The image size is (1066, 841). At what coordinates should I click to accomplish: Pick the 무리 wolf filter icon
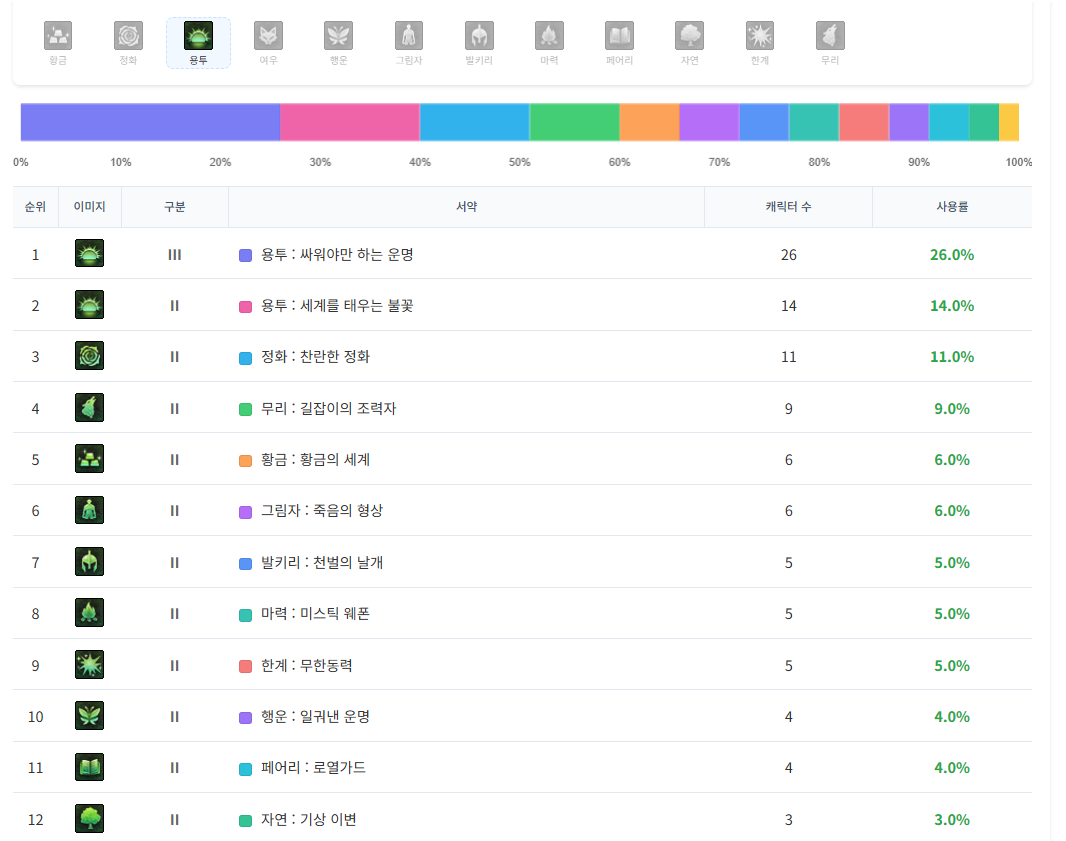click(x=830, y=37)
